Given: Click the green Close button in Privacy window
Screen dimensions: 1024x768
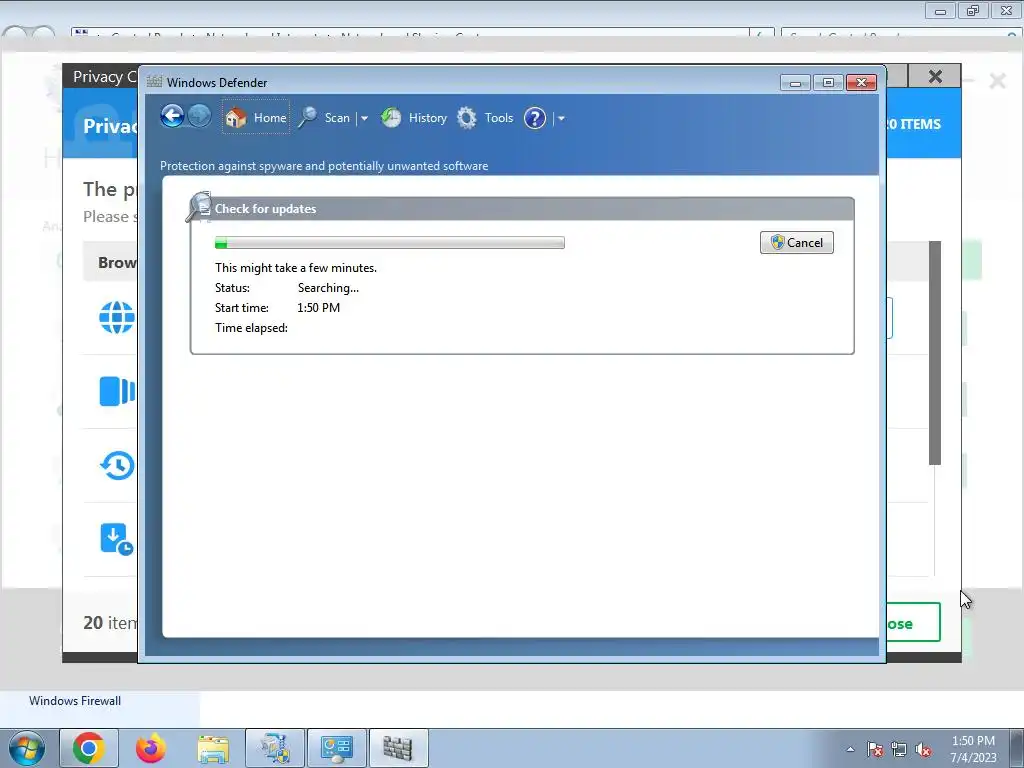Looking at the screenshot, I should coord(913,623).
